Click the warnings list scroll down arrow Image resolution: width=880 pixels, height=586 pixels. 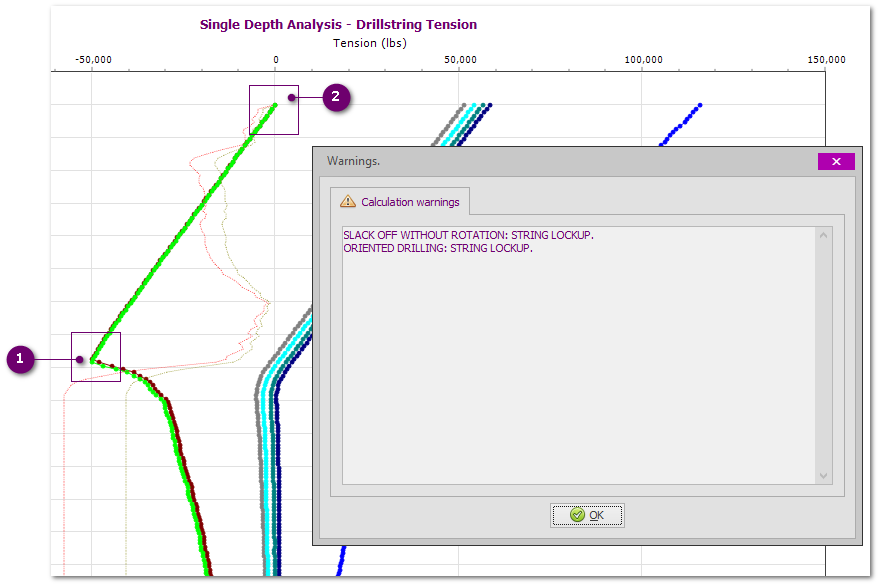(x=824, y=476)
